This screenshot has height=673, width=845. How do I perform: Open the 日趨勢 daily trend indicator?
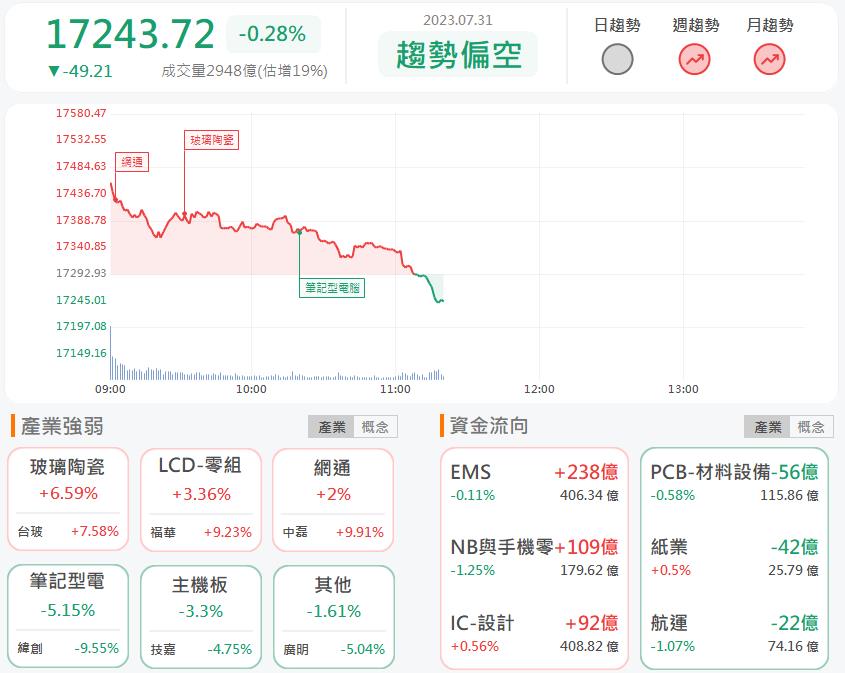coord(617,62)
